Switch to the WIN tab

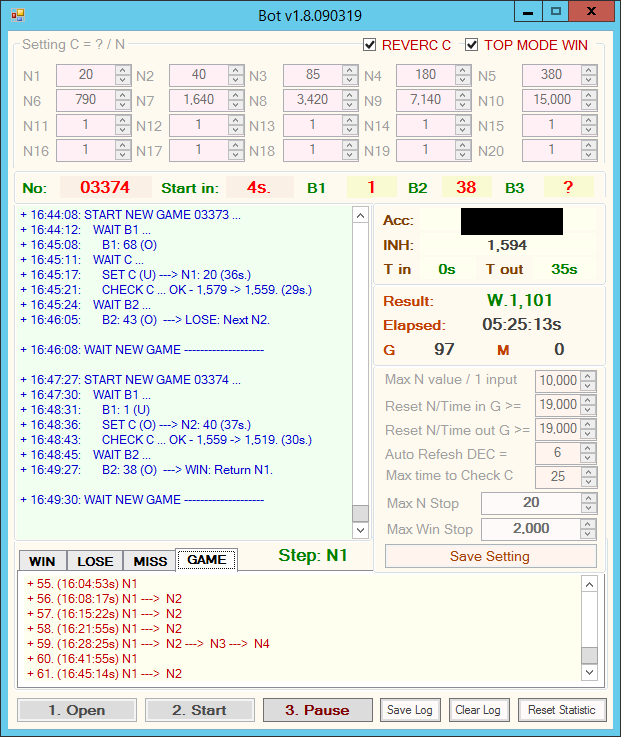(42, 561)
